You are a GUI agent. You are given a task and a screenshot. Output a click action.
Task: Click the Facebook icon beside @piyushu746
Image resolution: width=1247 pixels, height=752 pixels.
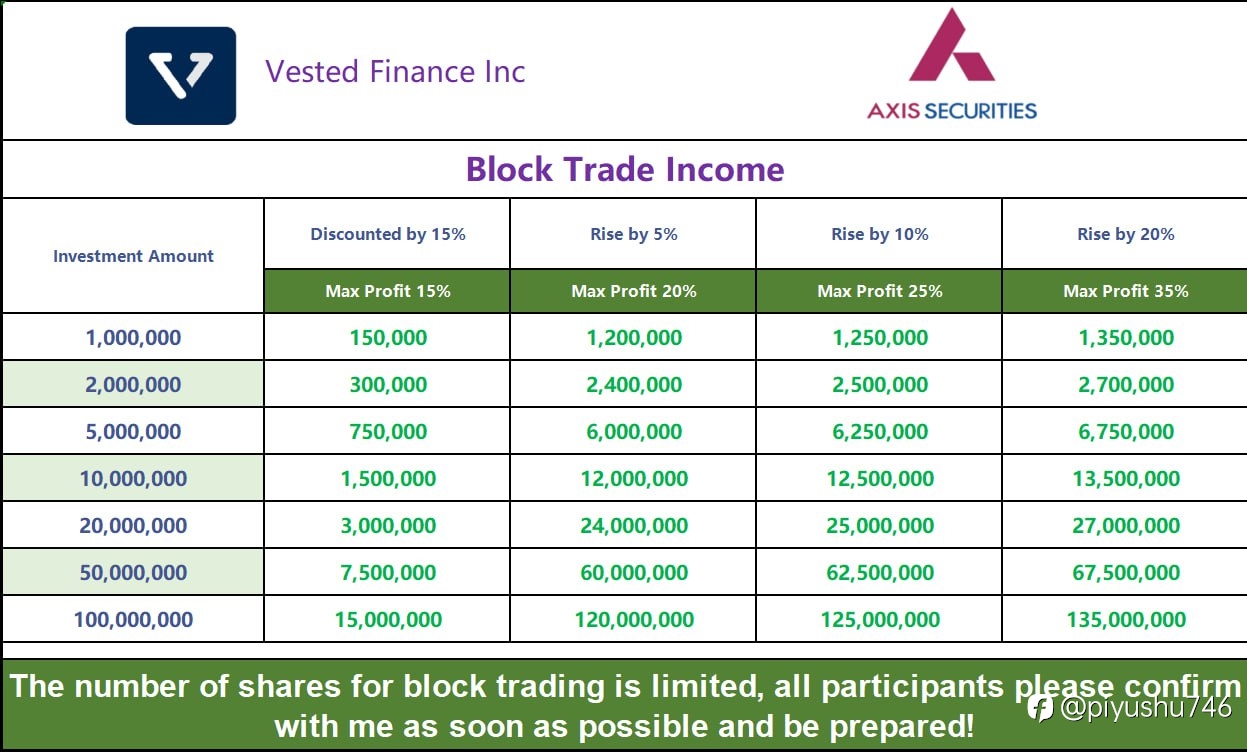[x=1041, y=708]
